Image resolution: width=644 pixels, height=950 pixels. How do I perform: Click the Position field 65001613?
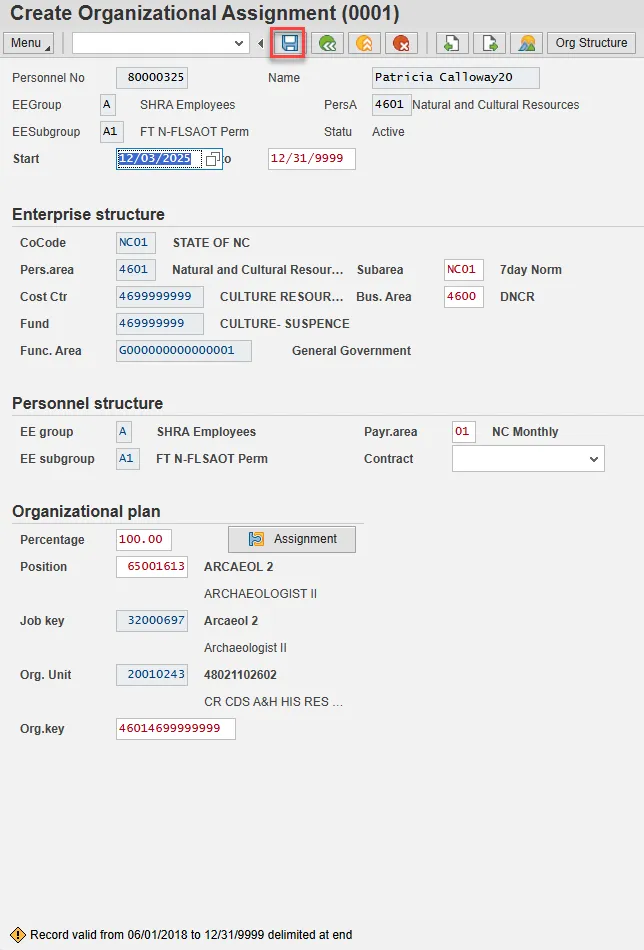pyautogui.click(x=151, y=567)
